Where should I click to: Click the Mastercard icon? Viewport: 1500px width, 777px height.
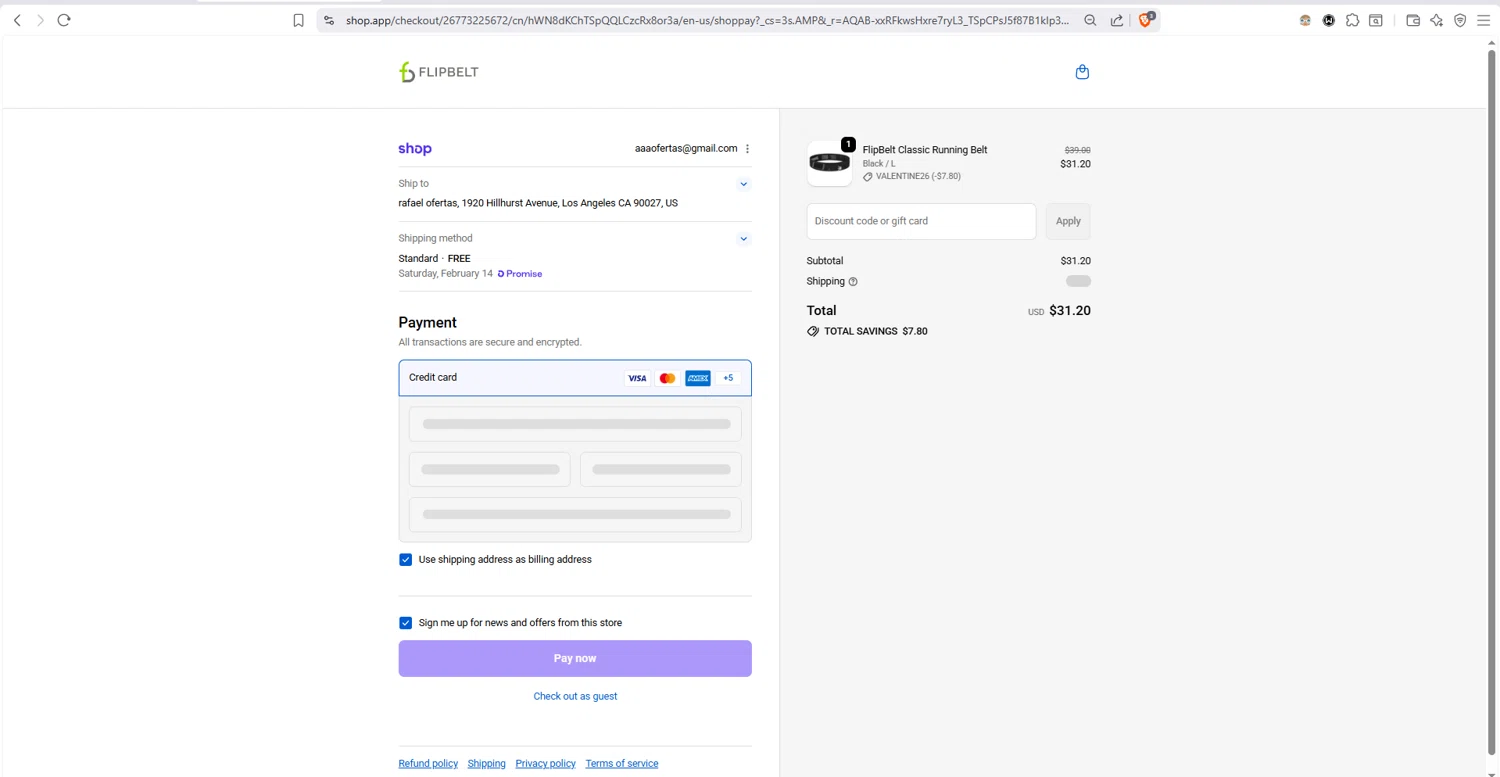[667, 378]
